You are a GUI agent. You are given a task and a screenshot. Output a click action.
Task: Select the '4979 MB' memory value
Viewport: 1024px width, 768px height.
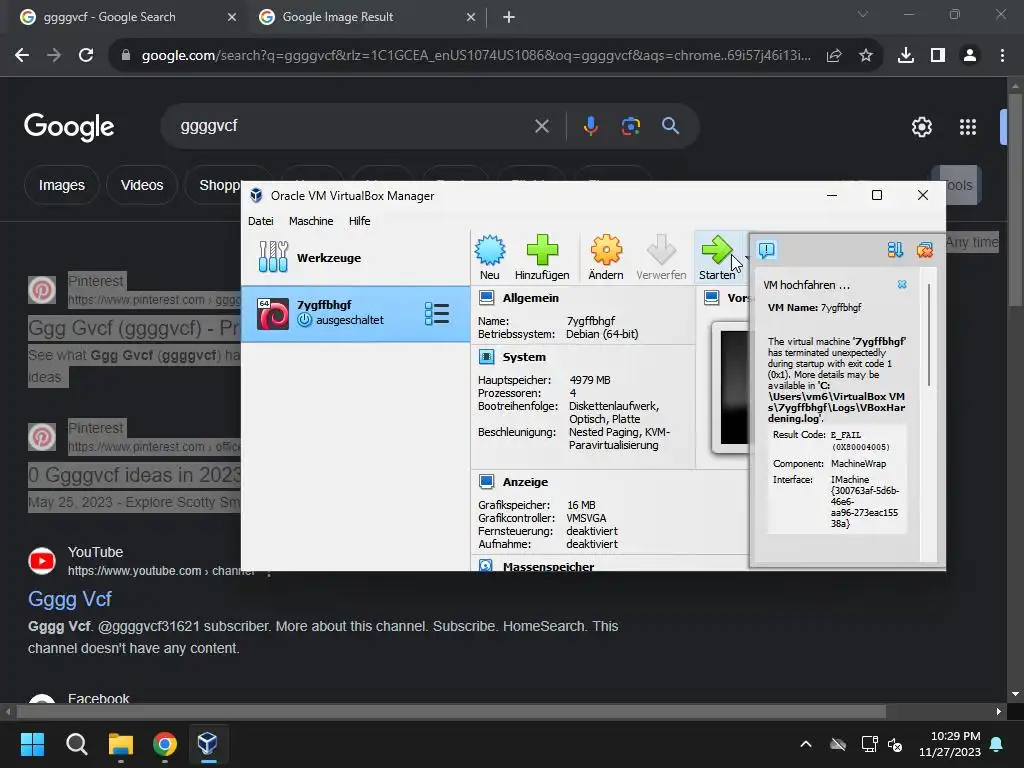pos(590,380)
